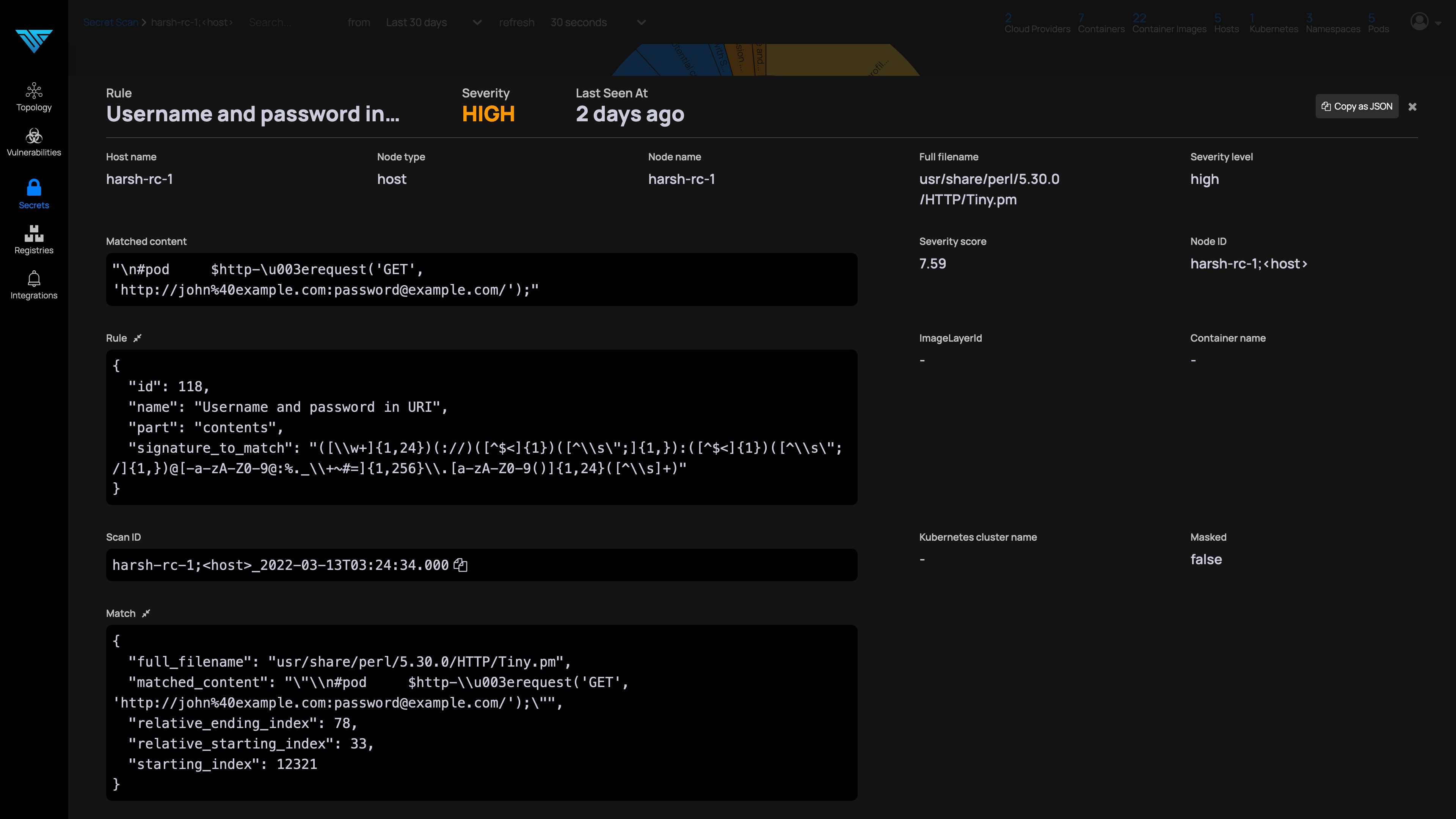
Task: Close the secret details panel
Action: [x=1412, y=107]
